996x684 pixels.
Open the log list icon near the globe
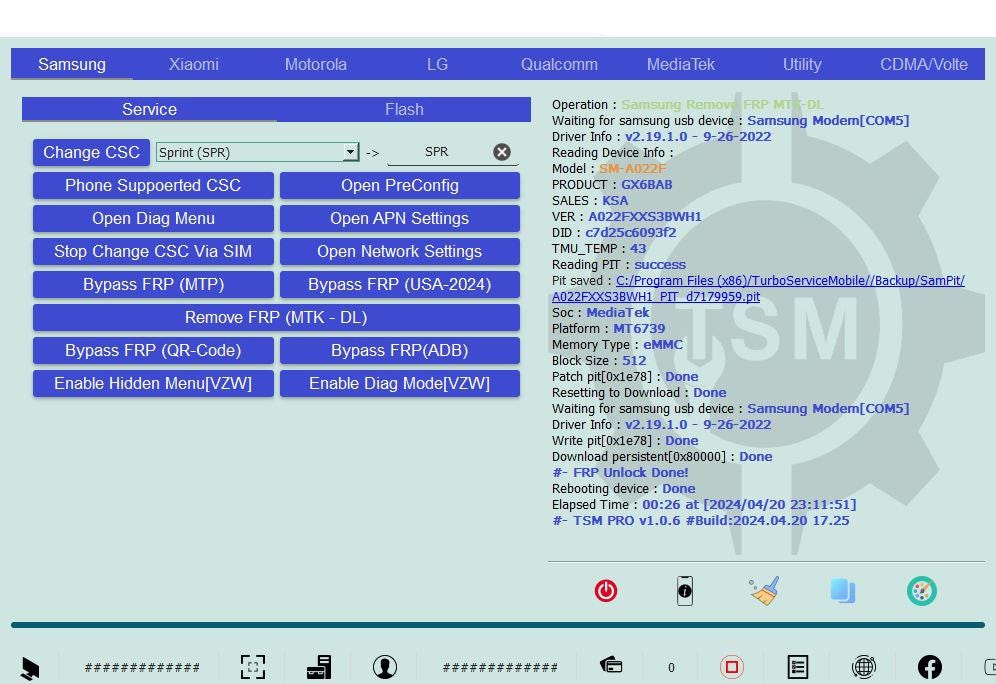797,666
